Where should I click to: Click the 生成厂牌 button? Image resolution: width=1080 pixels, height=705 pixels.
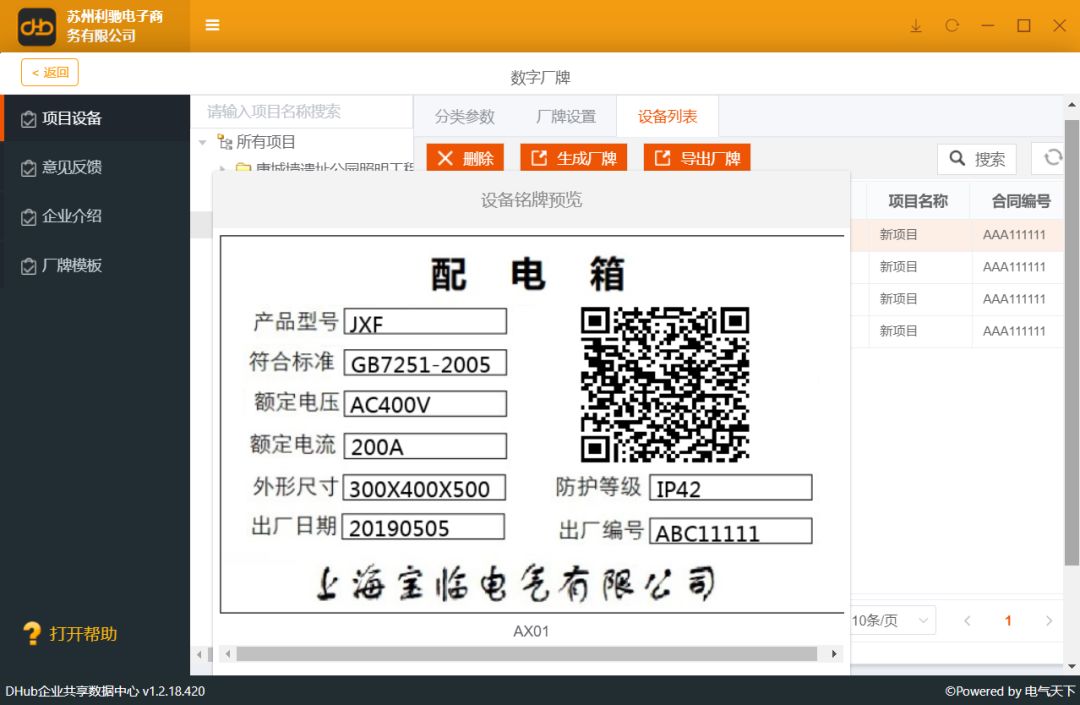[x=574, y=158]
